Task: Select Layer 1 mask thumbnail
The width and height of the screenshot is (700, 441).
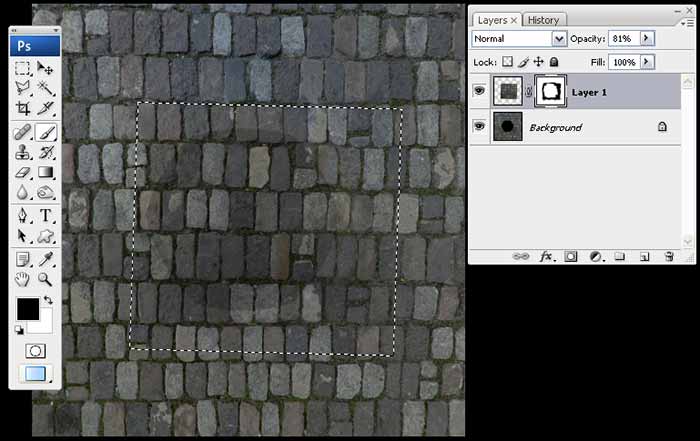Action: click(x=550, y=91)
